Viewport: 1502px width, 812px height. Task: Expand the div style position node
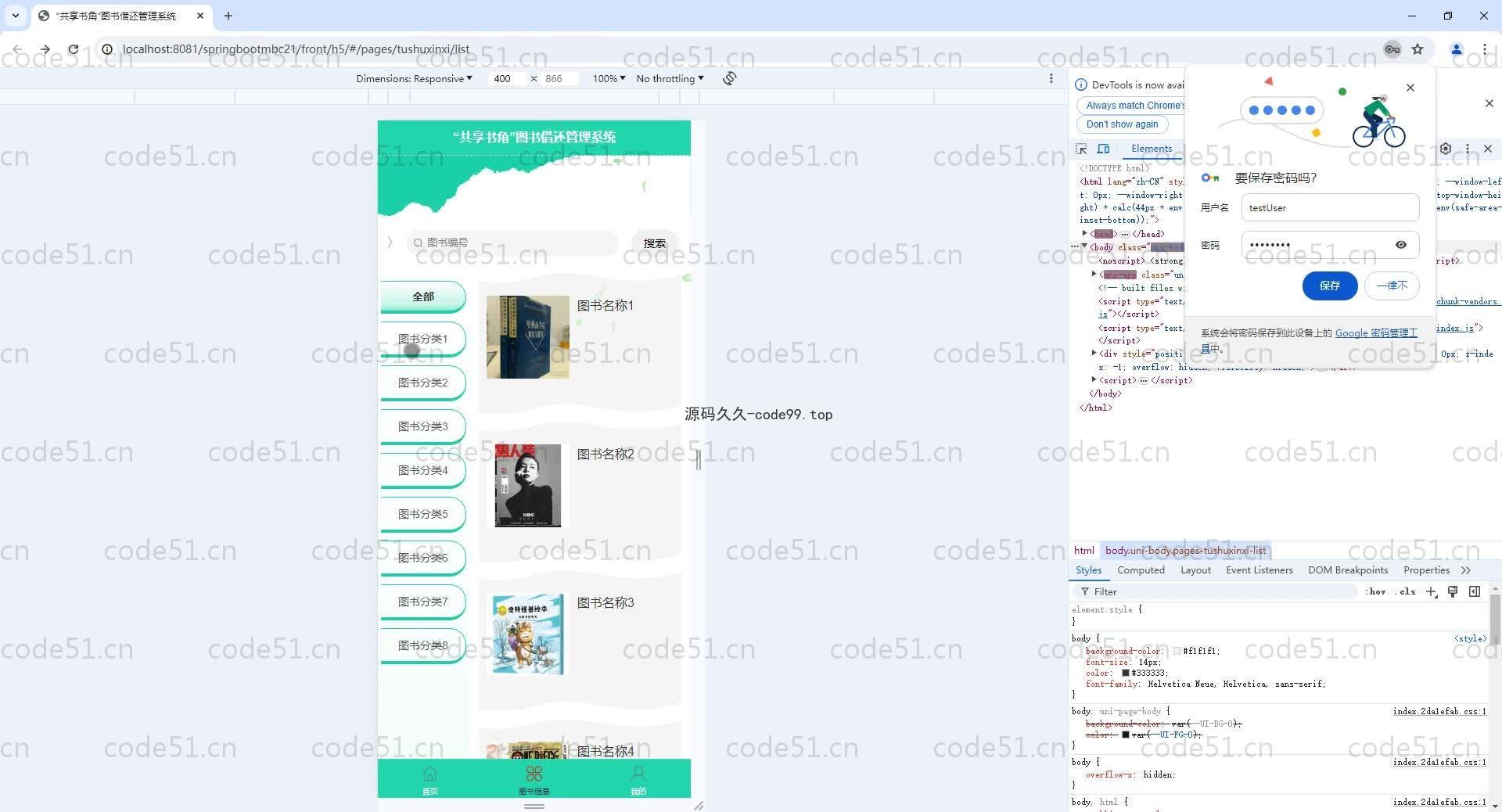pos(1094,353)
